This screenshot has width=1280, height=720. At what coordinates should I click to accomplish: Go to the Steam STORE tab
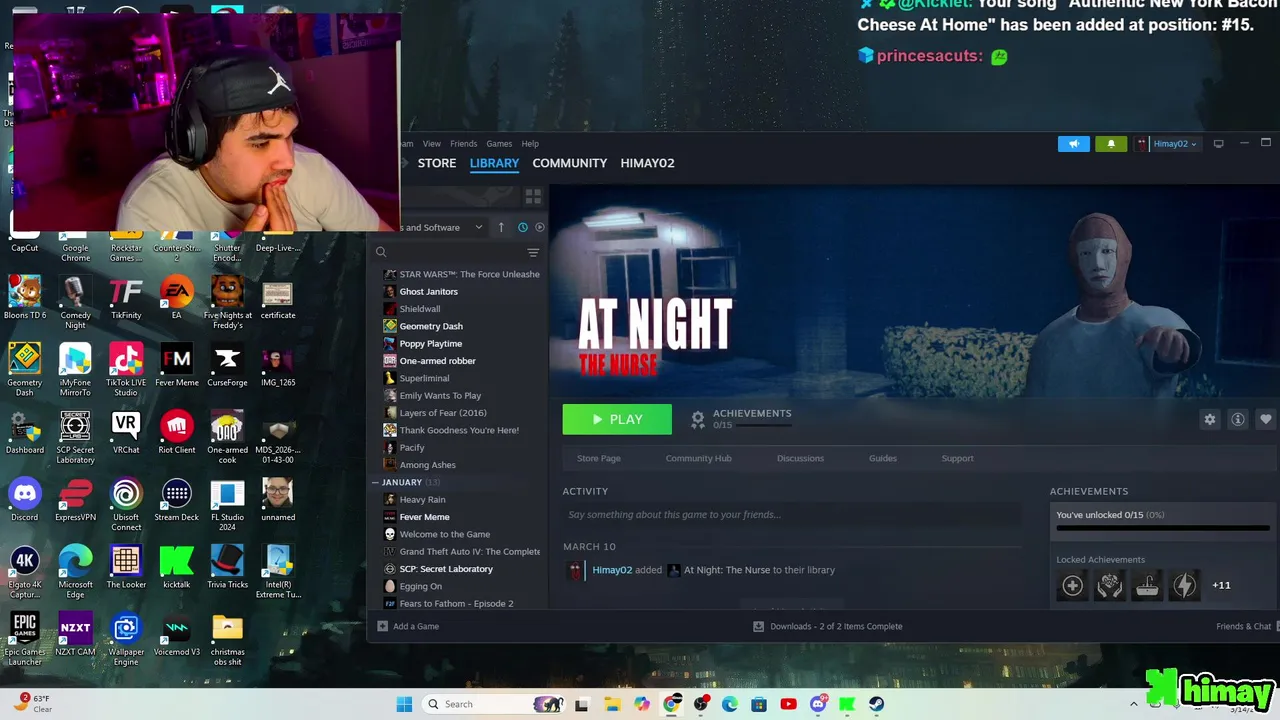[x=437, y=163]
